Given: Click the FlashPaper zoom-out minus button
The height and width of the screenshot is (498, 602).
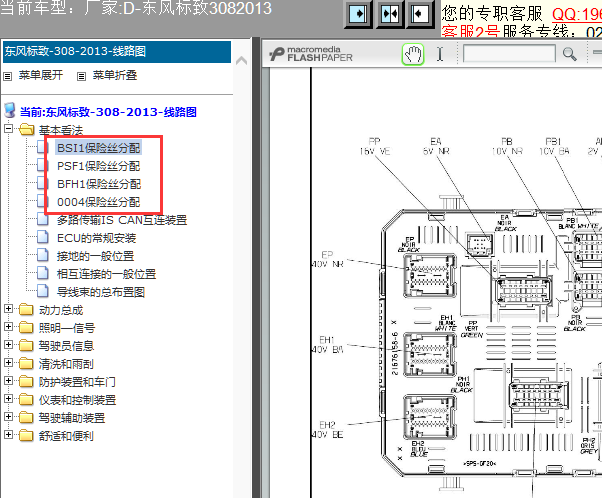Looking at the screenshot, I should (597, 53).
